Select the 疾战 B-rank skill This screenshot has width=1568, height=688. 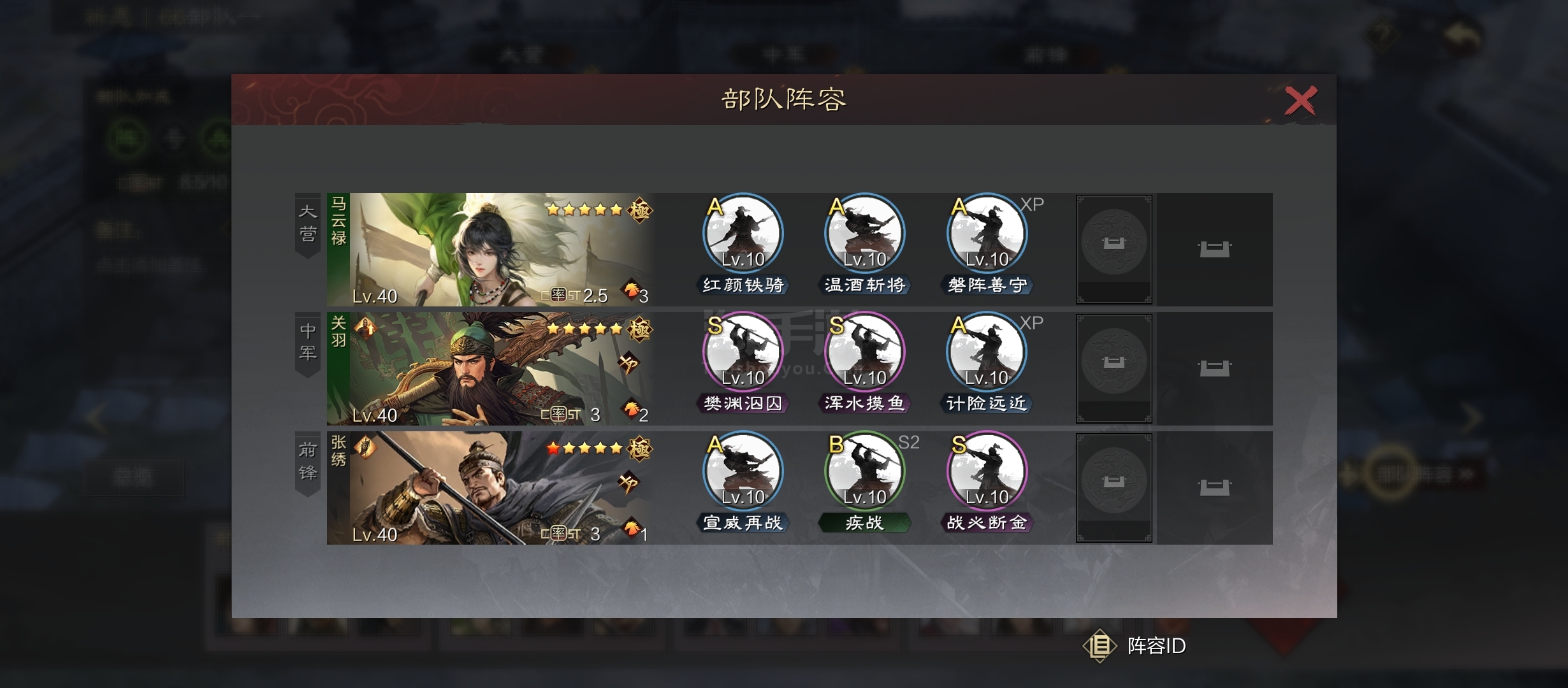(x=864, y=471)
